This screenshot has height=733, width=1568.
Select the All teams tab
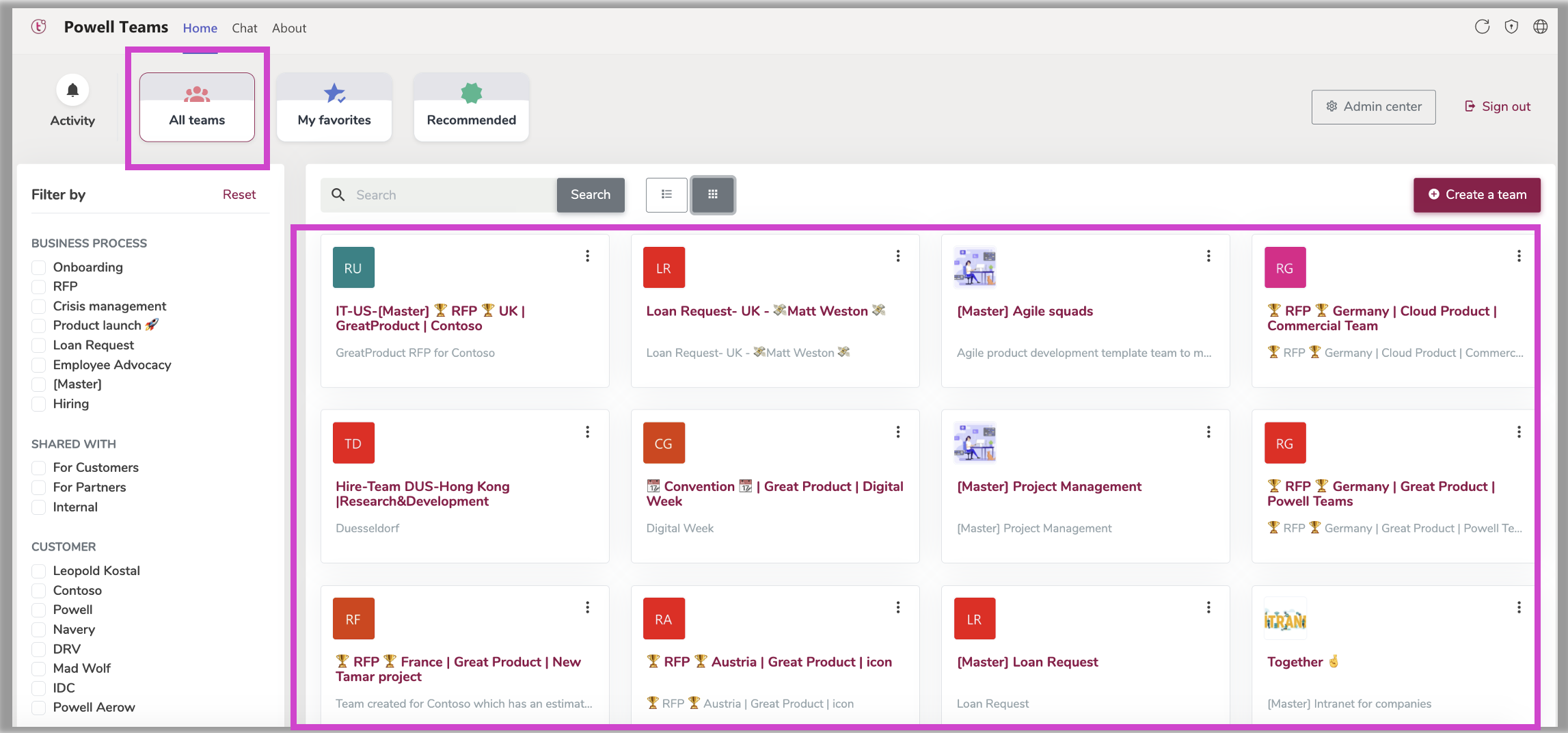pyautogui.click(x=198, y=107)
